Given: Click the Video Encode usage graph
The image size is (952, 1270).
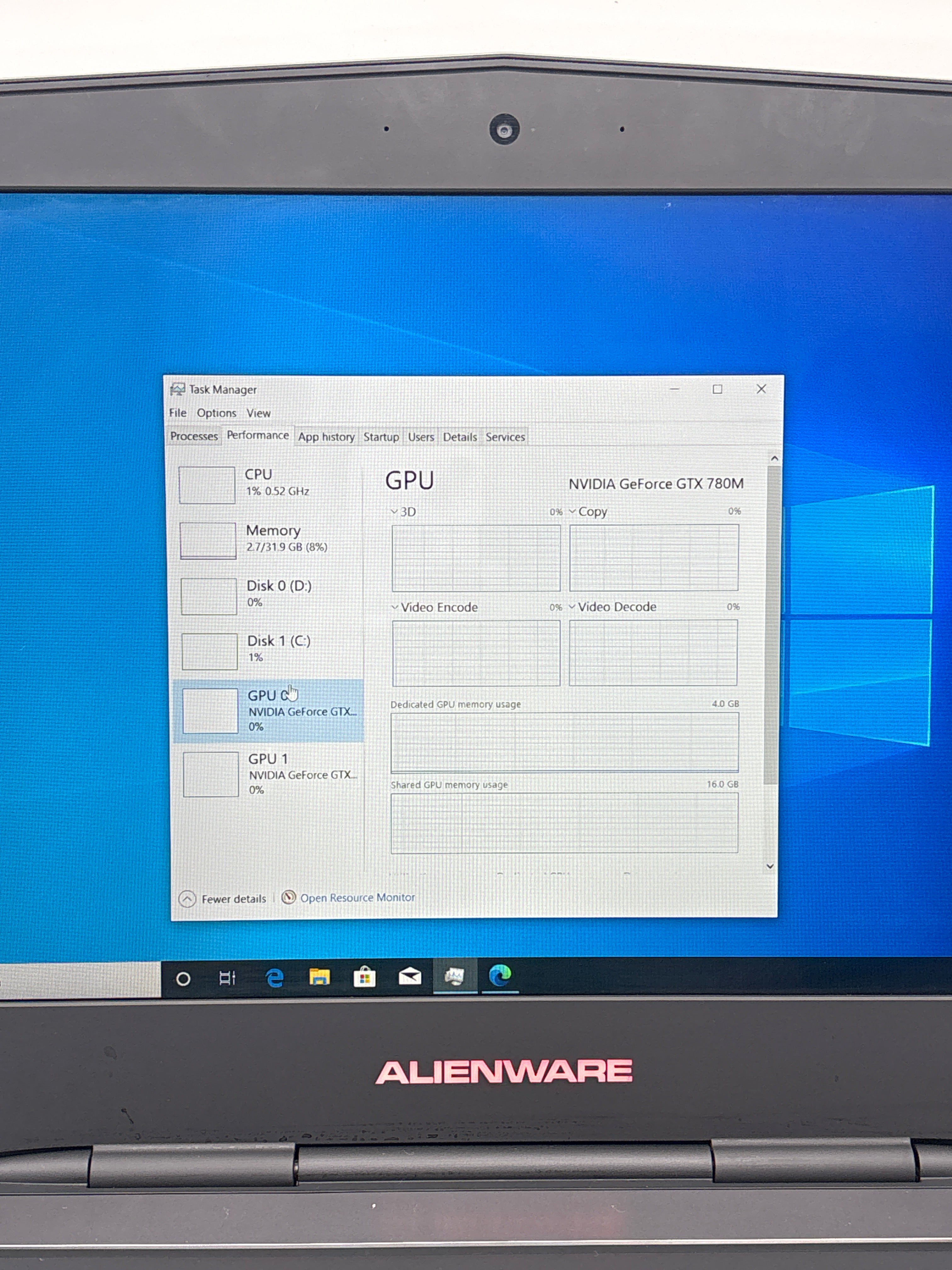Looking at the screenshot, I should coord(476,653).
